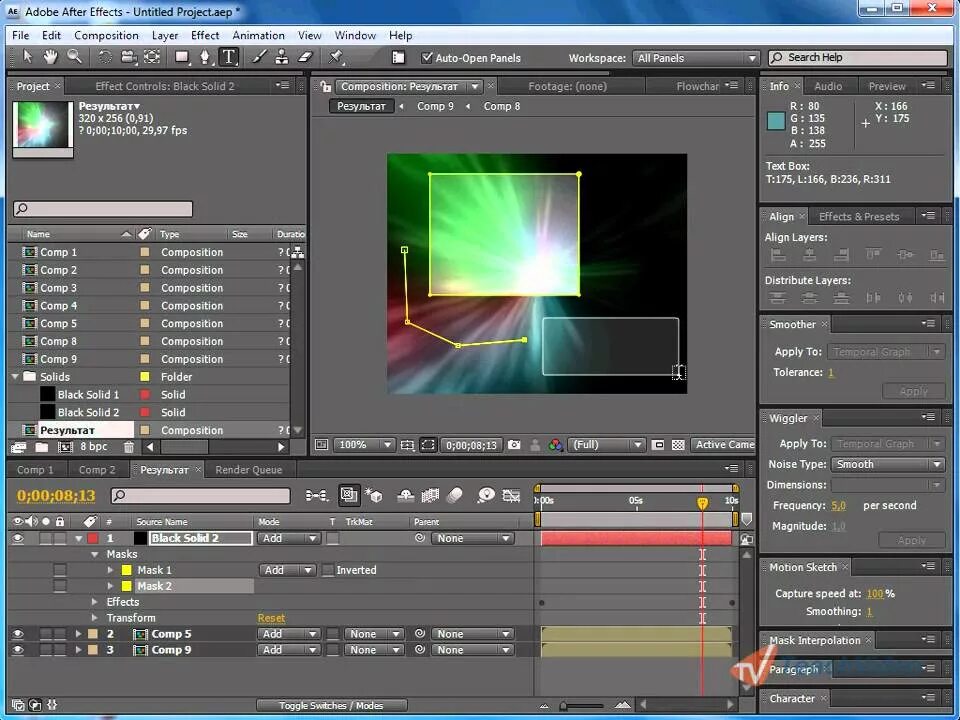The width and height of the screenshot is (960, 720).
Task: Select the Zoom magnifier tool
Action: coord(75,57)
